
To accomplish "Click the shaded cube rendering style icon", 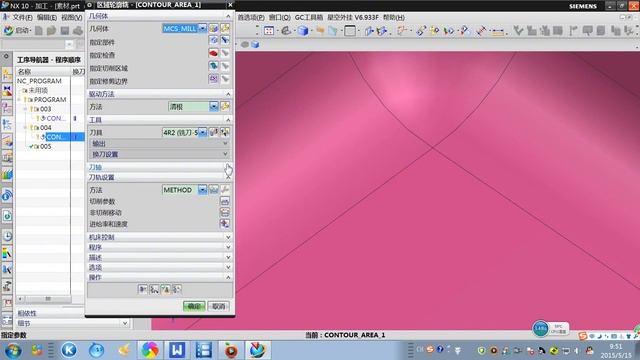I will (x=303, y=31).
